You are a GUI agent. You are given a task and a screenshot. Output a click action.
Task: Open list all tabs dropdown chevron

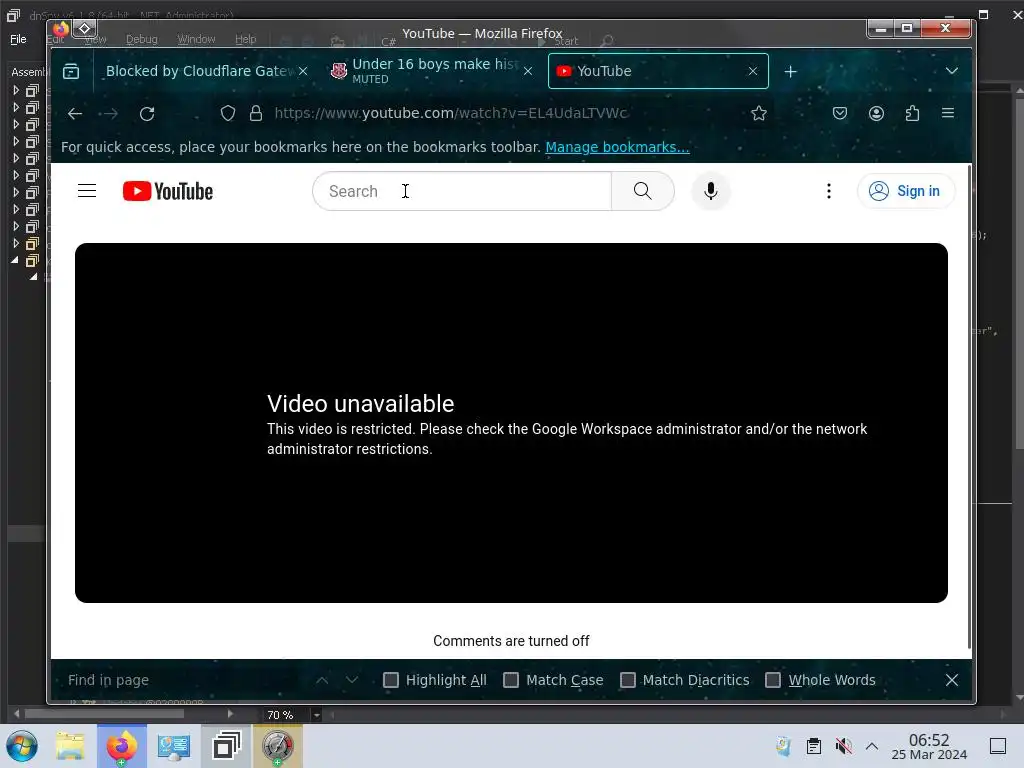[x=952, y=71]
